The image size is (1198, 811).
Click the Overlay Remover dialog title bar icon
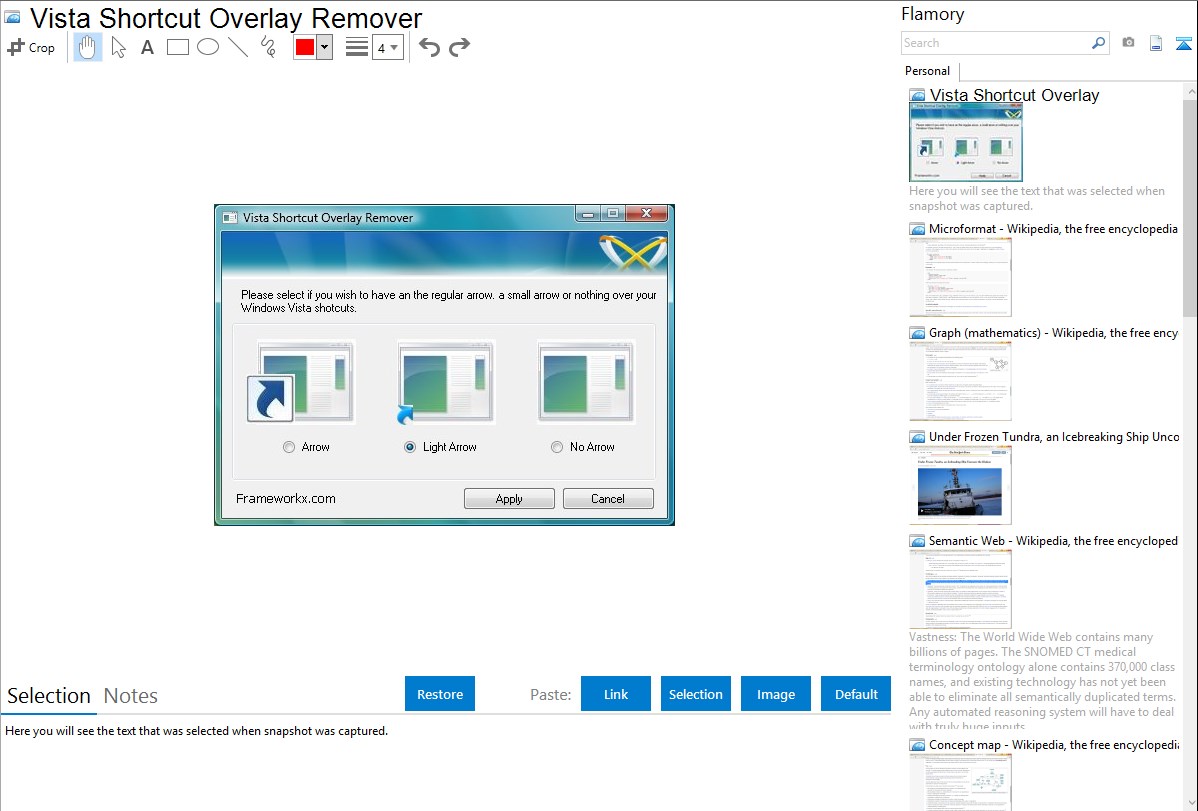point(230,218)
